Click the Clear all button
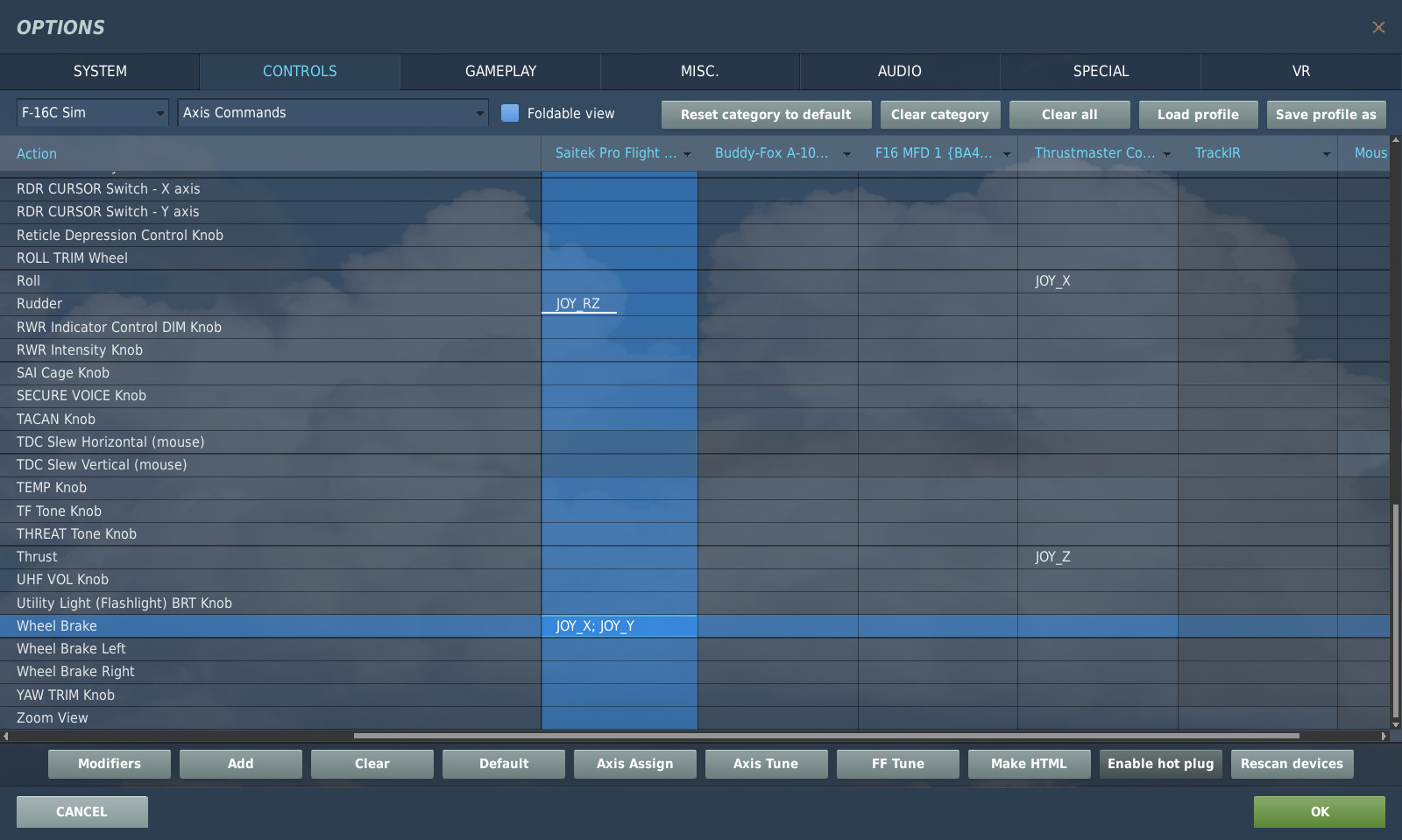Viewport: 1402px width, 840px height. coord(1069,115)
